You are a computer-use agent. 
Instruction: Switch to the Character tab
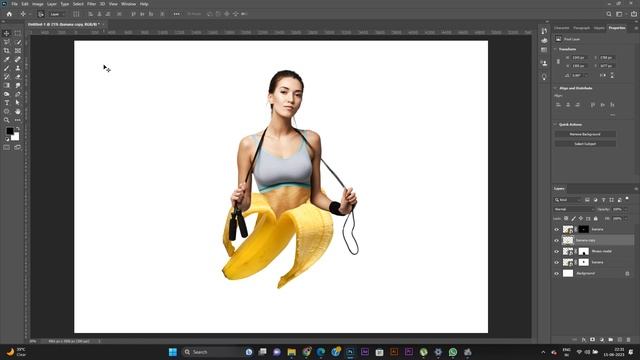click(561, 28)
